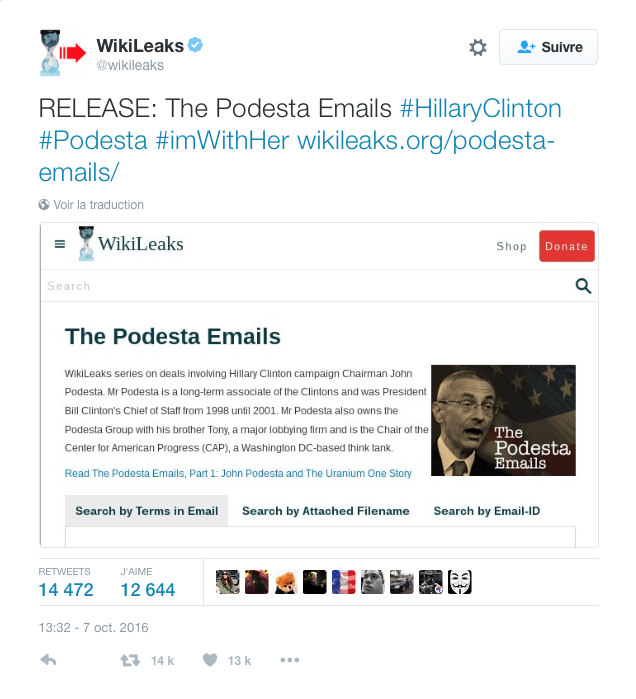The width and height of the screenshot is (636, 699).
Task: Click the magnifying glass search icon
Action: [583, 286]
